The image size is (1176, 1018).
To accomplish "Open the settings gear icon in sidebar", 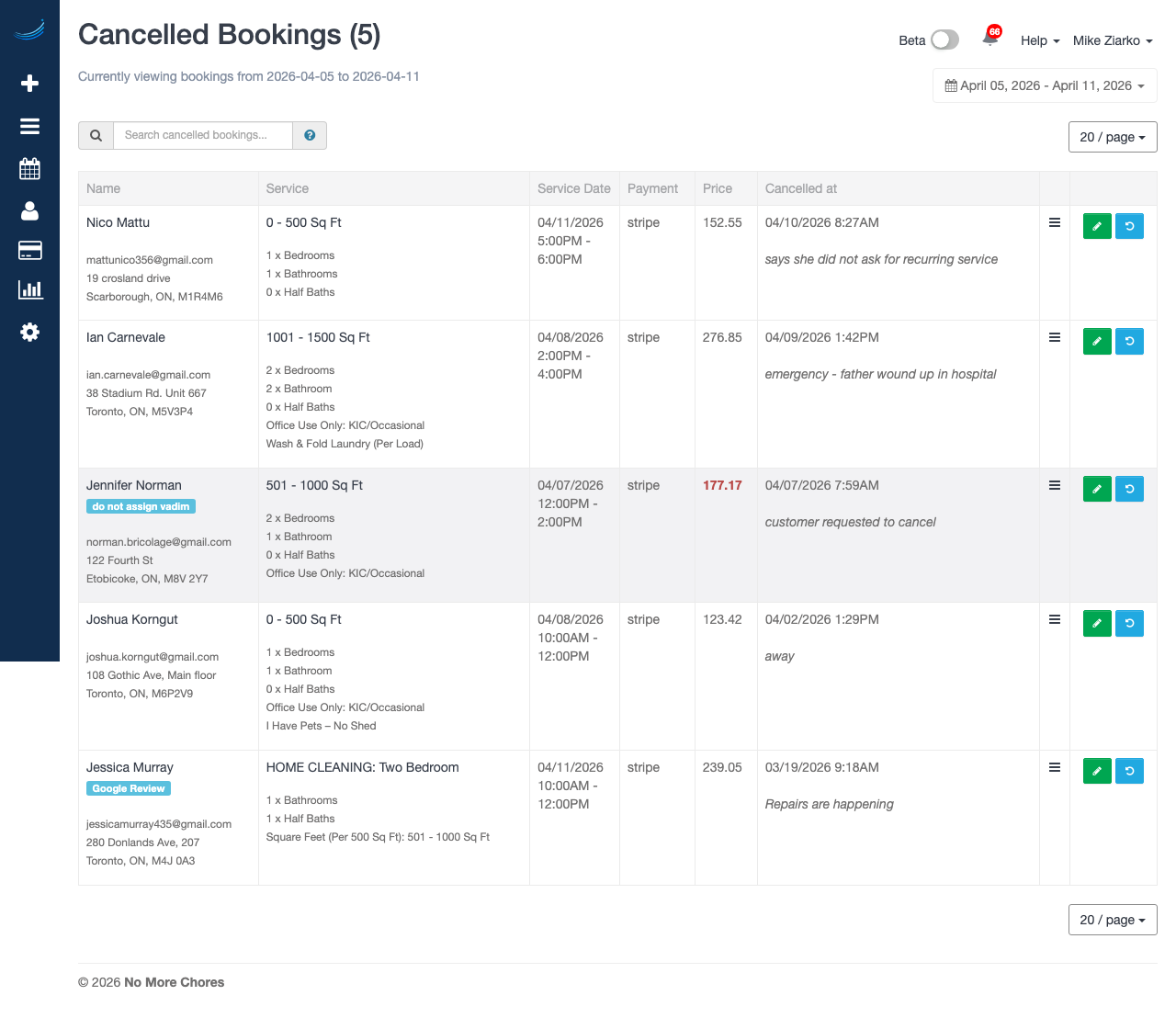I will tap(29, 332).
